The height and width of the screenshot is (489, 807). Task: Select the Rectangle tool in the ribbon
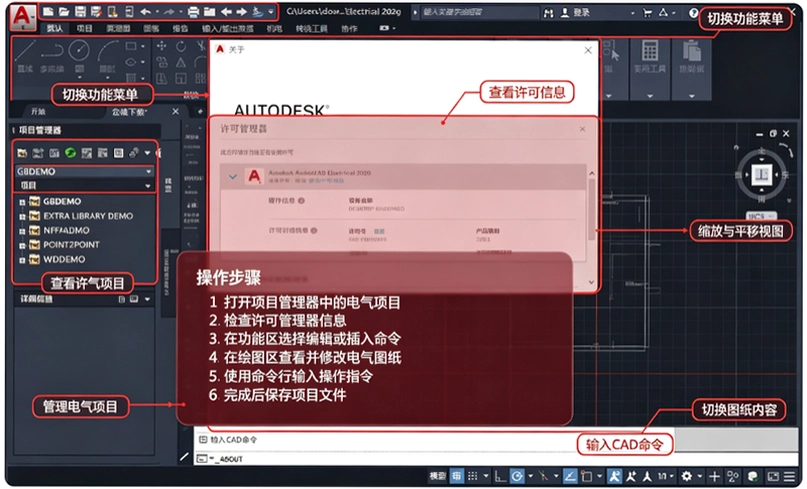point(131,46)
